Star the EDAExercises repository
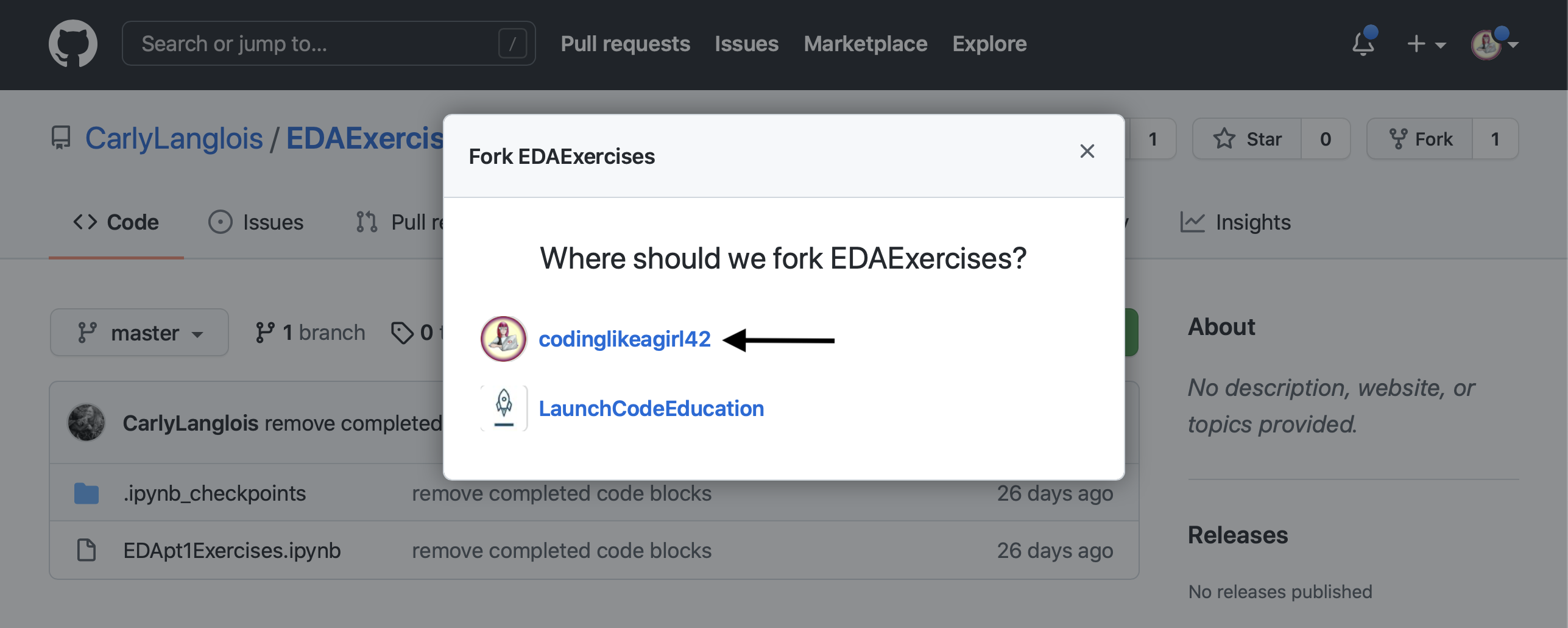 1248,139
